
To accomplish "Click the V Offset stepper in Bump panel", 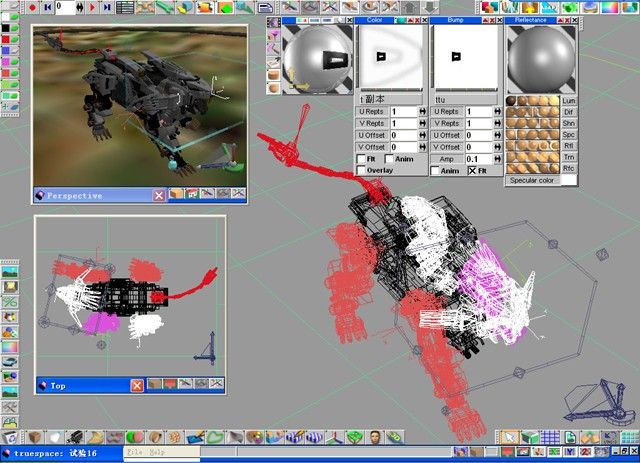I will point(496,146).
